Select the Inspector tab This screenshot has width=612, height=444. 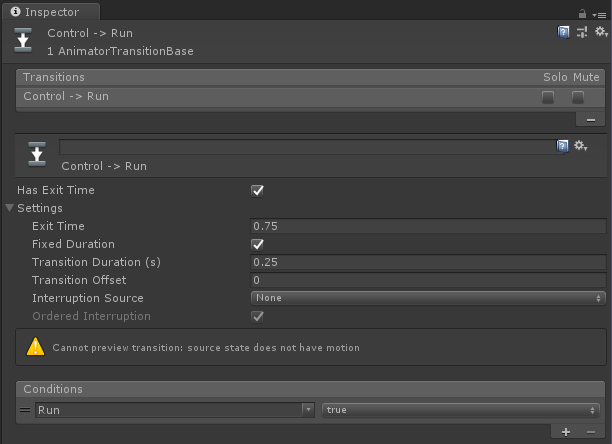[x=52, y=12]
